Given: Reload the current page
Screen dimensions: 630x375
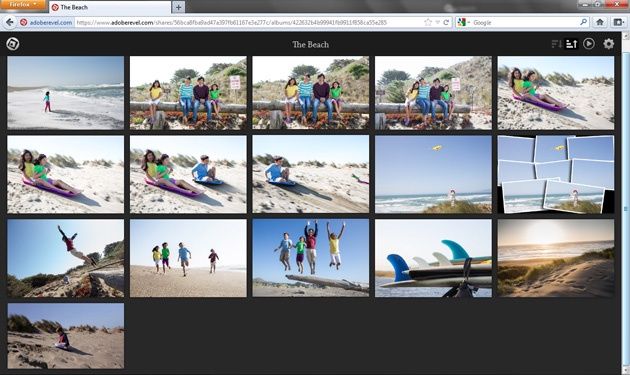Looking at the screenshot, I should click(x=446, y=23).
